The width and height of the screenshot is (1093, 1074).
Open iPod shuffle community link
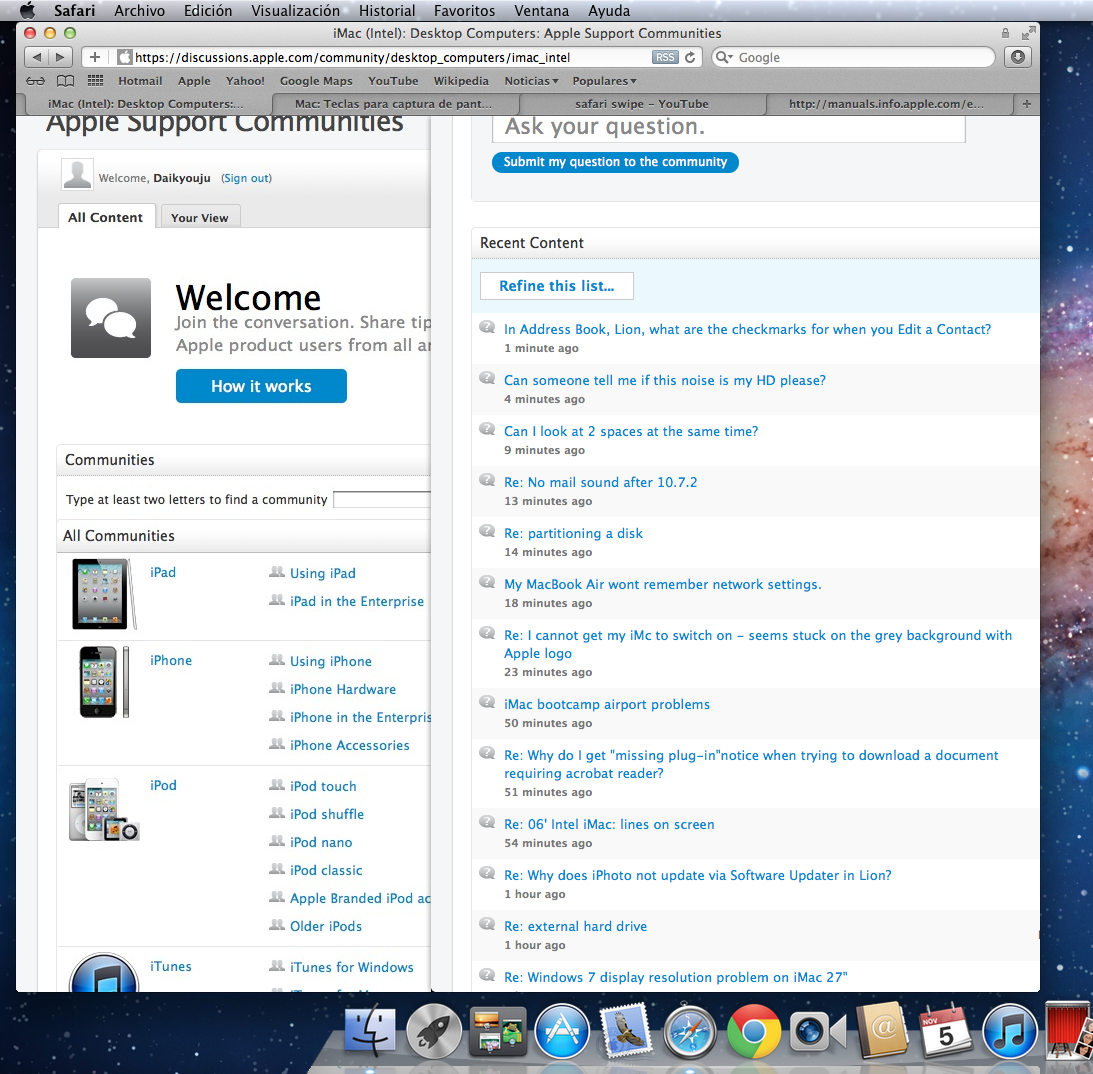[x=327, y=814]
